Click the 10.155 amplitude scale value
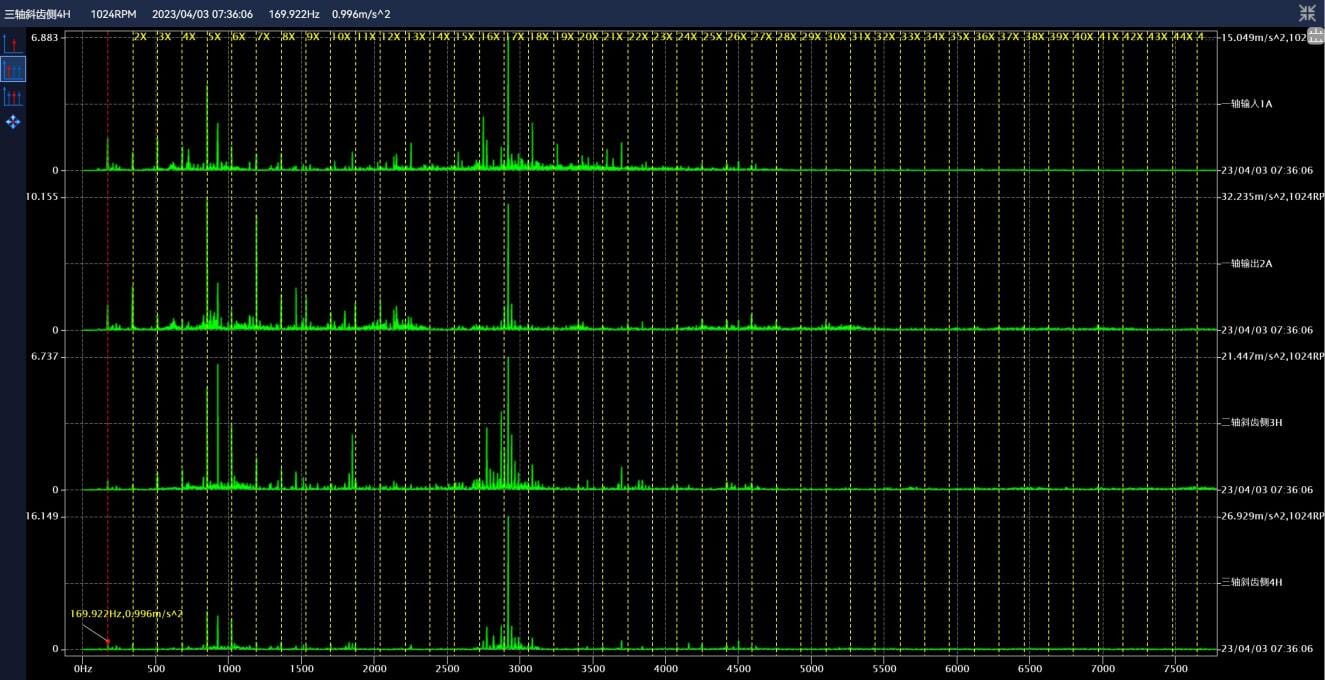 44,197
